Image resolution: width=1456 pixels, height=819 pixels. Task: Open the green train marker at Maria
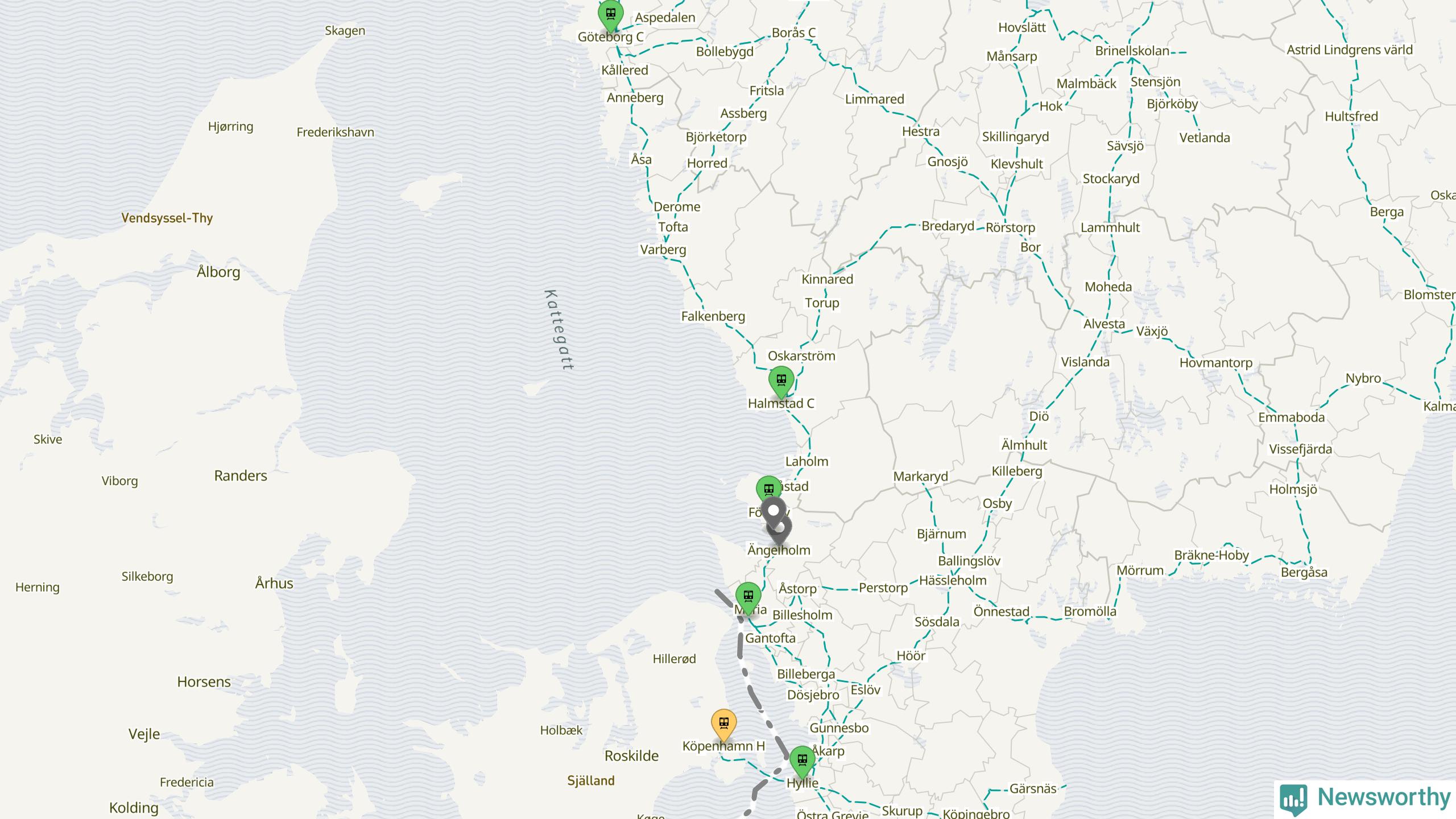[748, 597]
